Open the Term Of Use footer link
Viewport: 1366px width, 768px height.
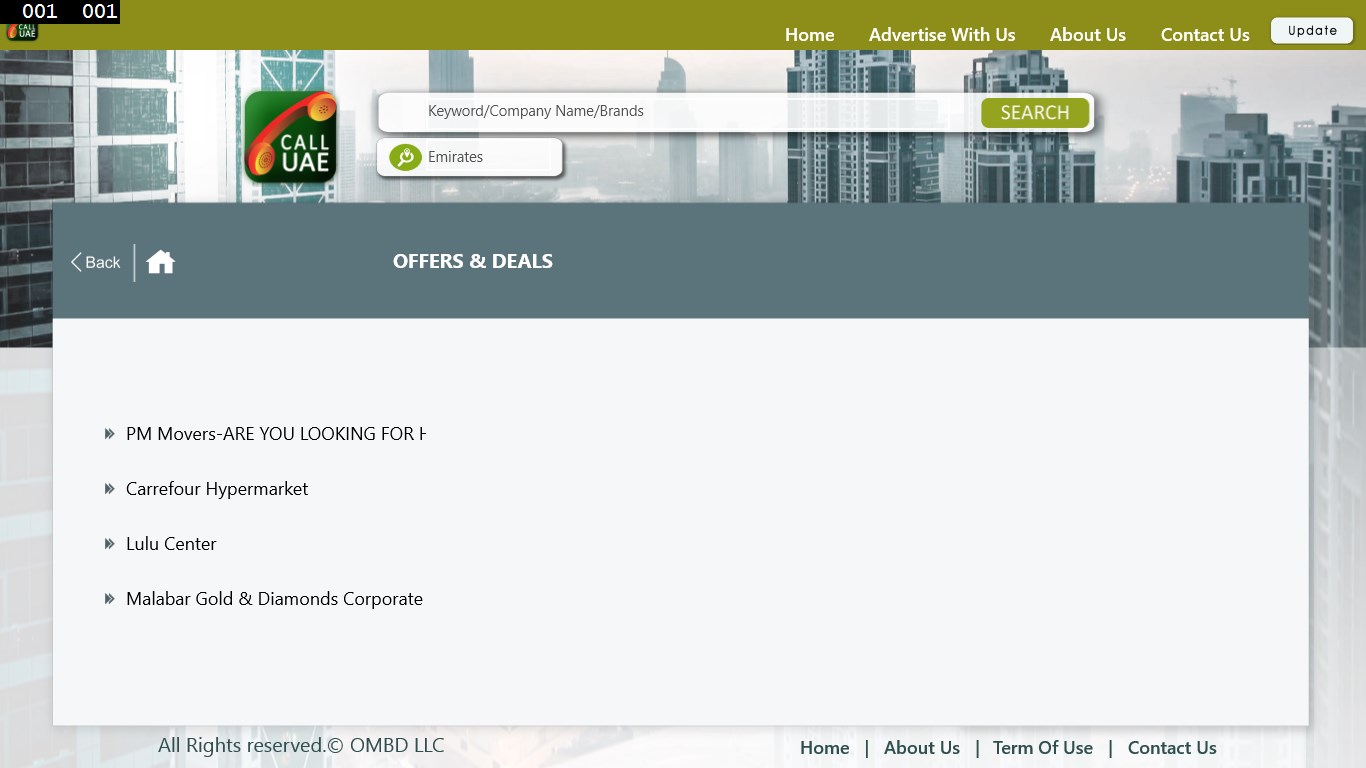click(1043, 747)
